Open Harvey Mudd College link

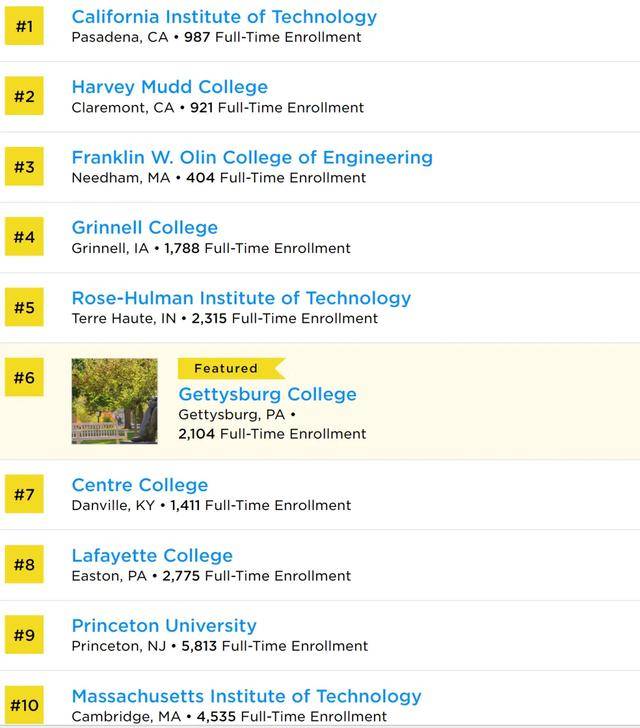click(x=170, y=87)
